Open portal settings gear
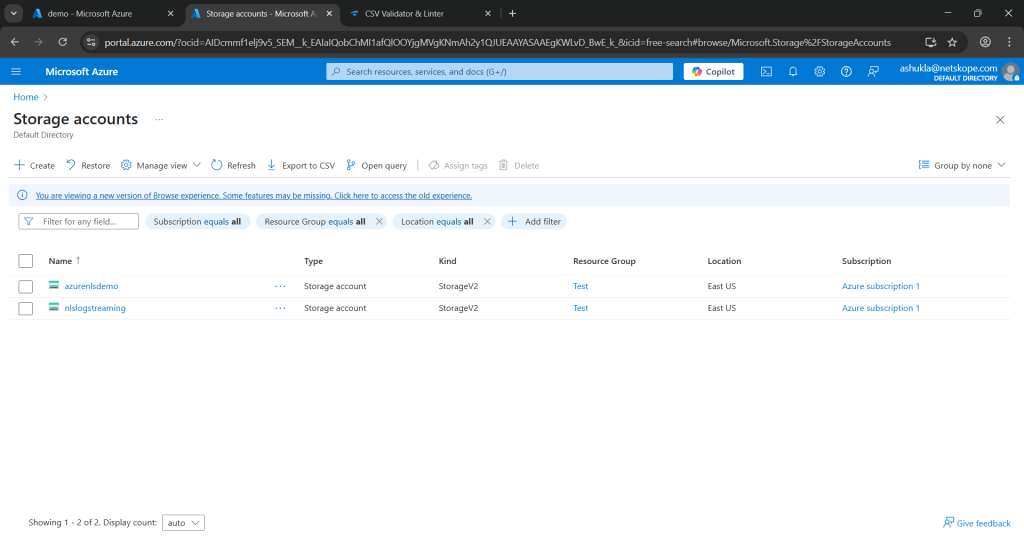Viewport: 1024px width, 544px height. (820, 72)
